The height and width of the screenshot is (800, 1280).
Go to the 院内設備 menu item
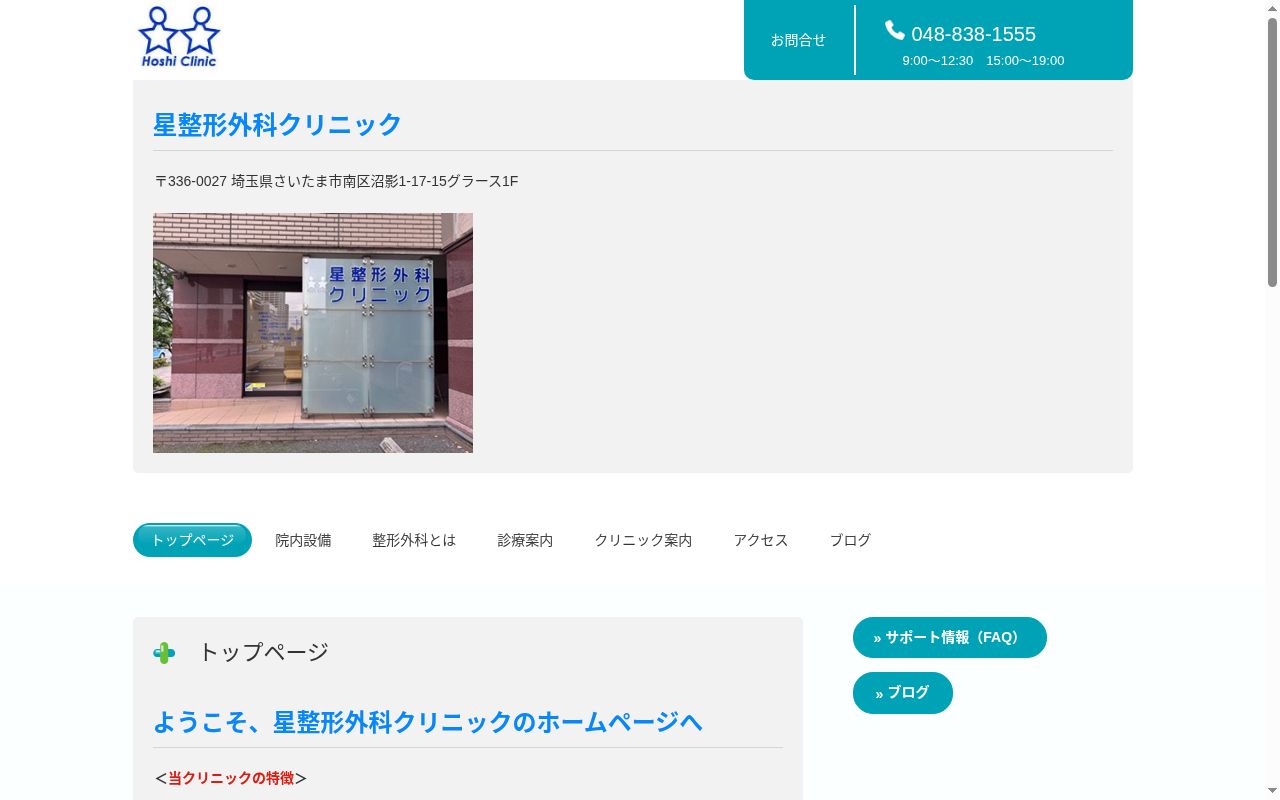303,540
